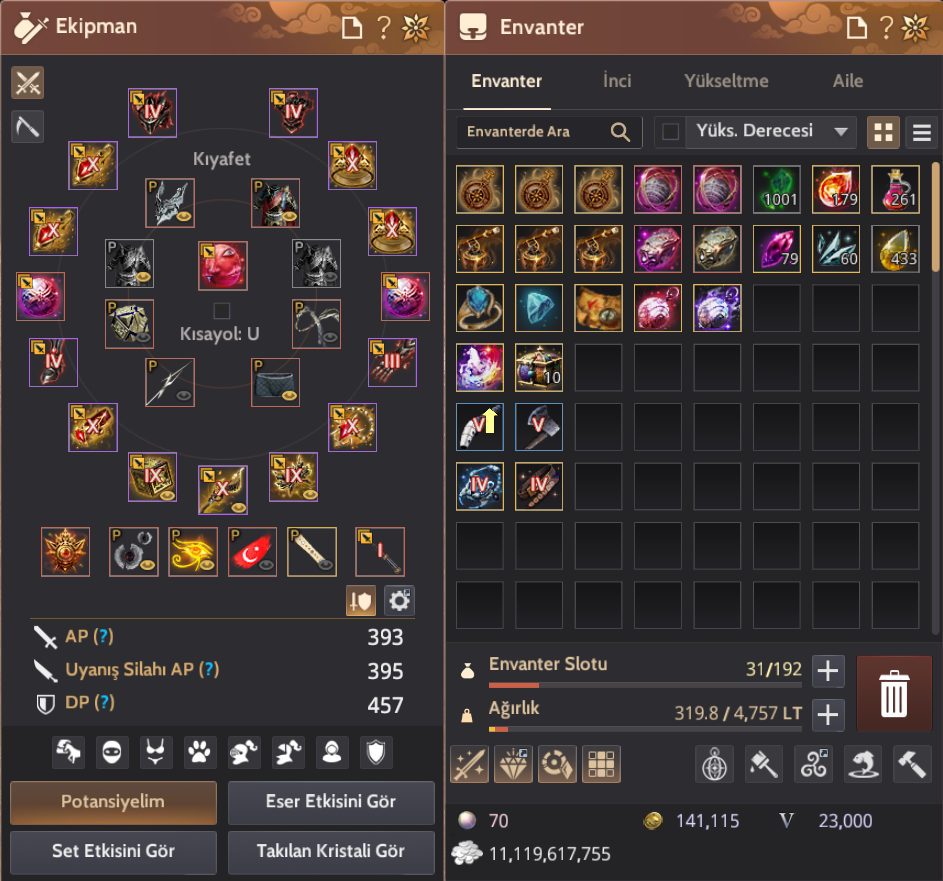Tick the checkbox beside Yüks. Derecesi
This screenshot has width=943, height=881.
coord(671,131)
